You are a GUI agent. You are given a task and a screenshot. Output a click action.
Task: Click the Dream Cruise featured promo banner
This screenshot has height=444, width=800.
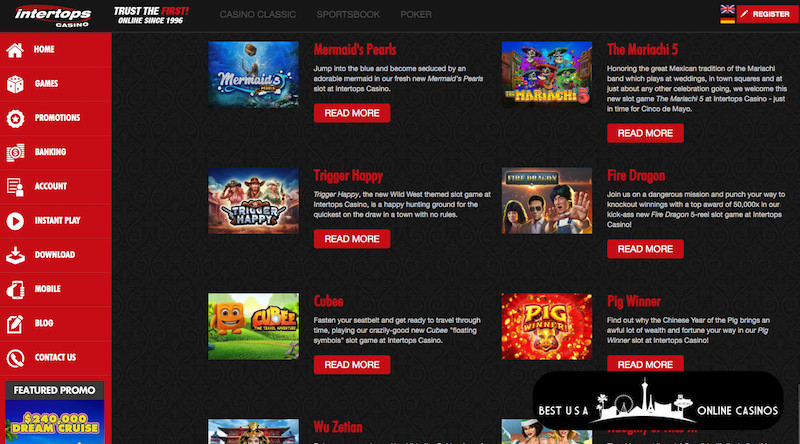coord(55,422)
